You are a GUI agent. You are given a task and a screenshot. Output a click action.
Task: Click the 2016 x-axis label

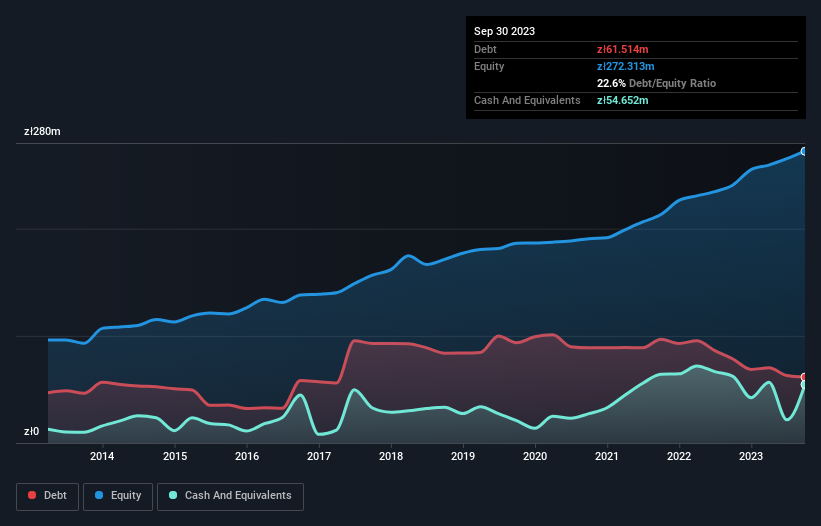tap(247, 456)
